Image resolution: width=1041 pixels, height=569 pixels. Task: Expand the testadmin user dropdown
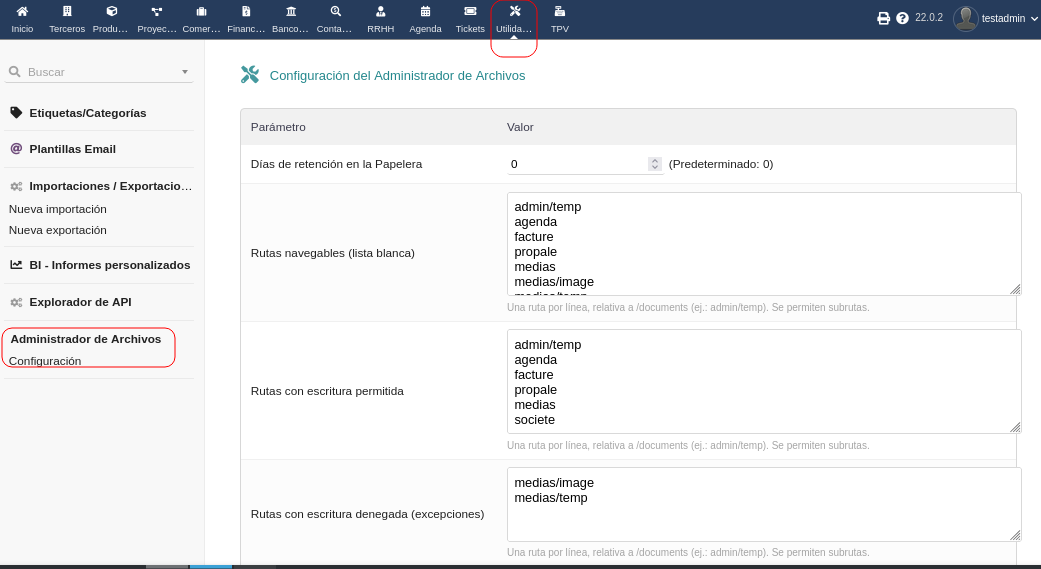tap(1033, 18)
